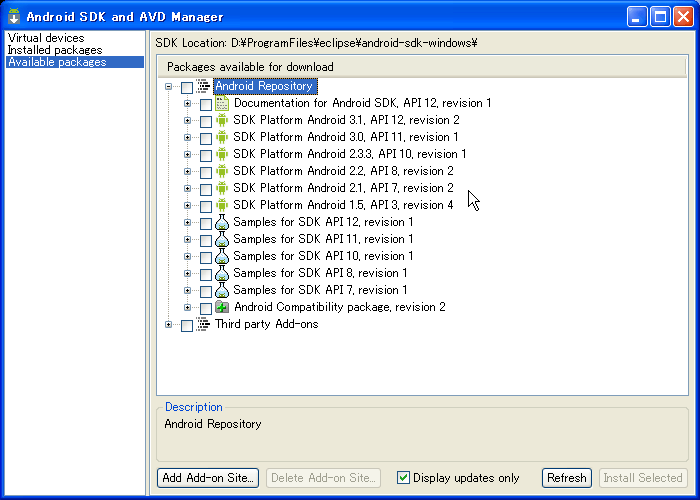Click Android robot icon for SDK Platform 2.1
This screenshot has width=700, height=500.
click(x=222, y=188)
